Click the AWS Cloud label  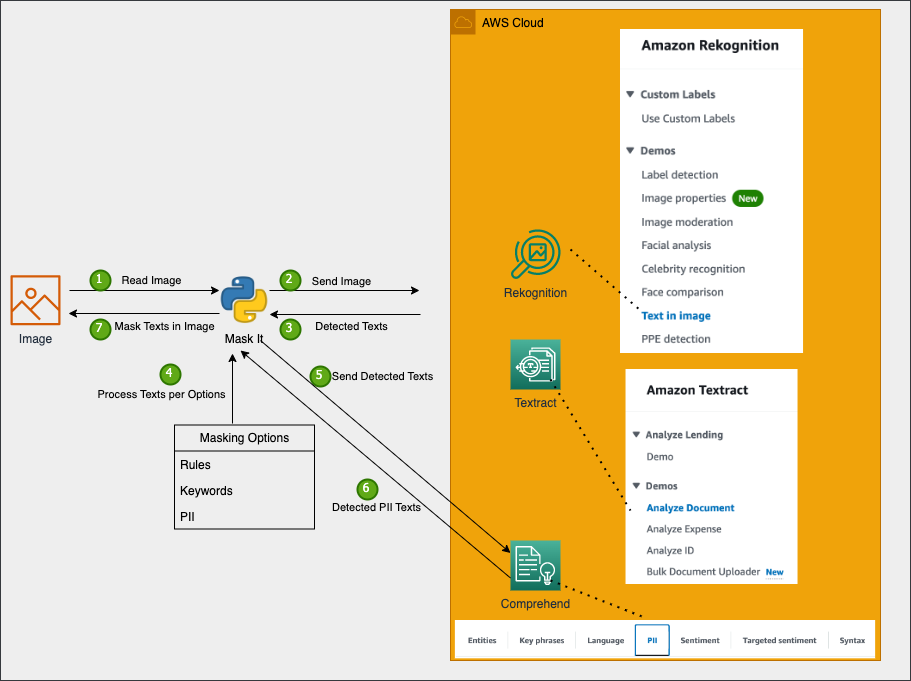pyautogui.click(x=512, y=23)
